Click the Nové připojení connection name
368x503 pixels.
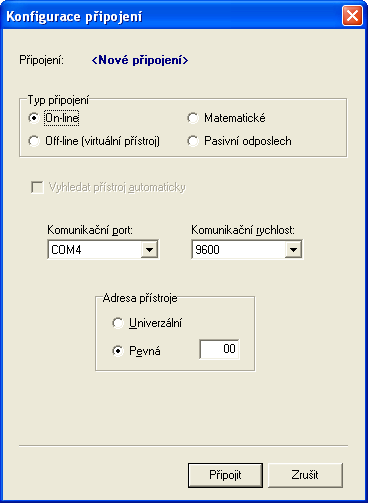(x=140, y=60)
